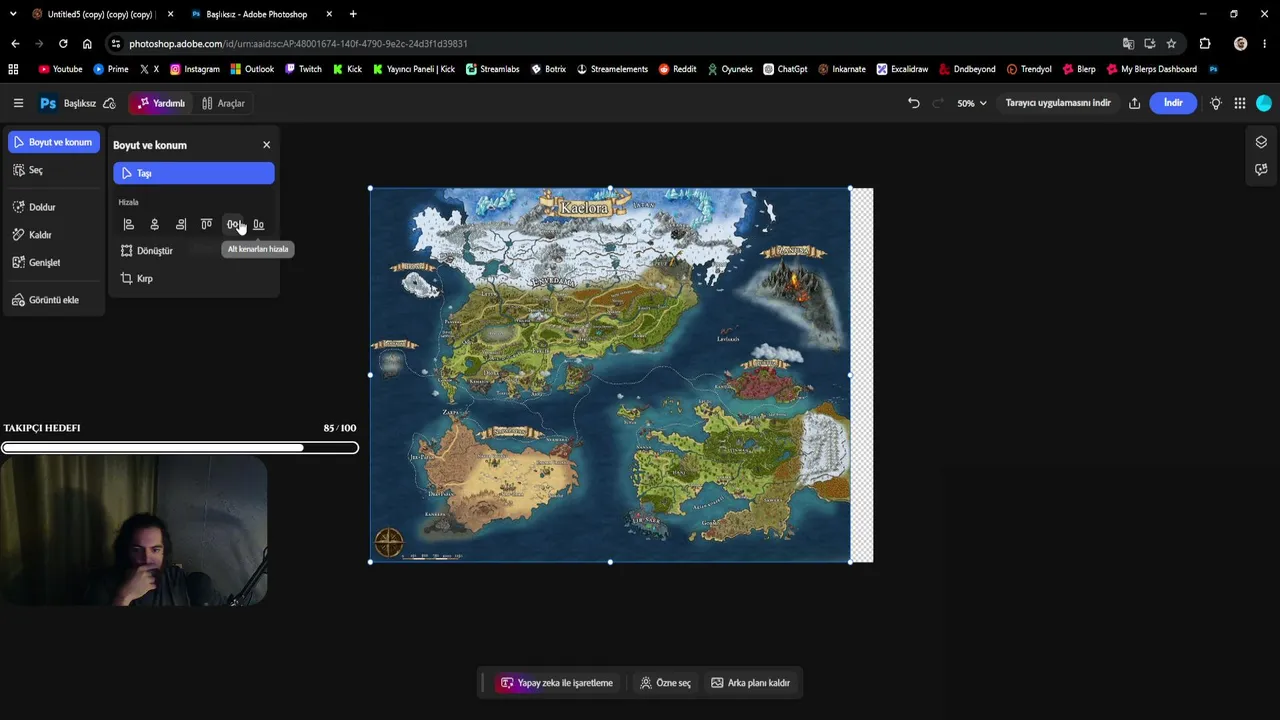This screenshot has height=720, width=1280.
Task: Align top edges in Hizala
Action: pos(206,225)
